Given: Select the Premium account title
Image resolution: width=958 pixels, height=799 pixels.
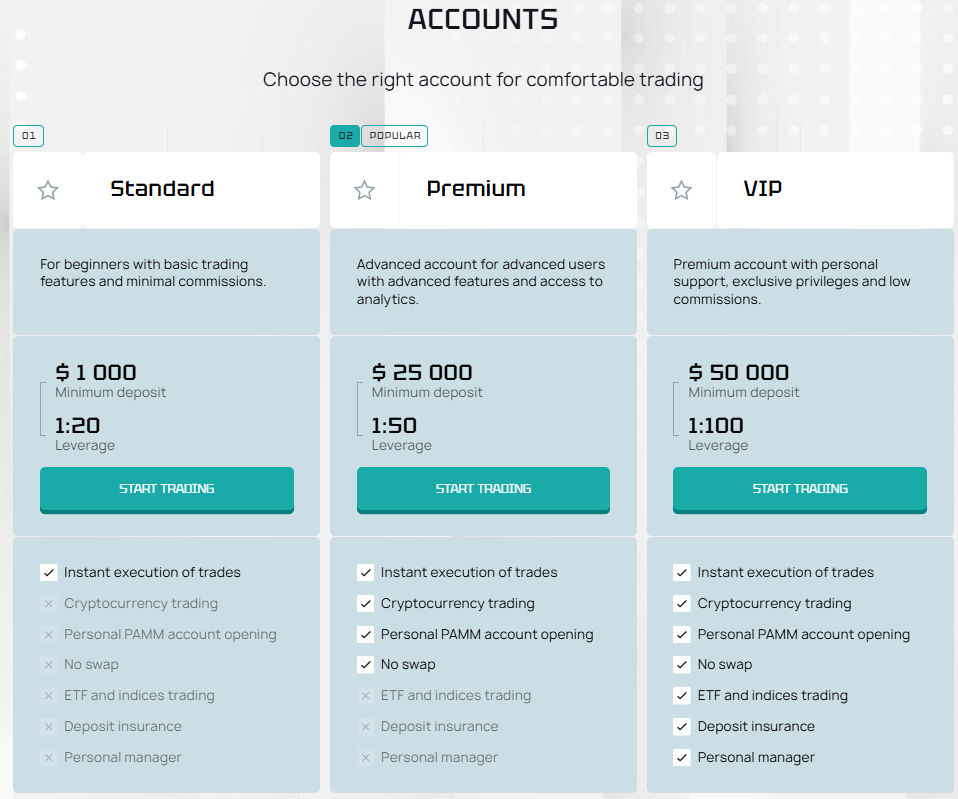Looking at the screenshot, I should (x=476, y=189).
